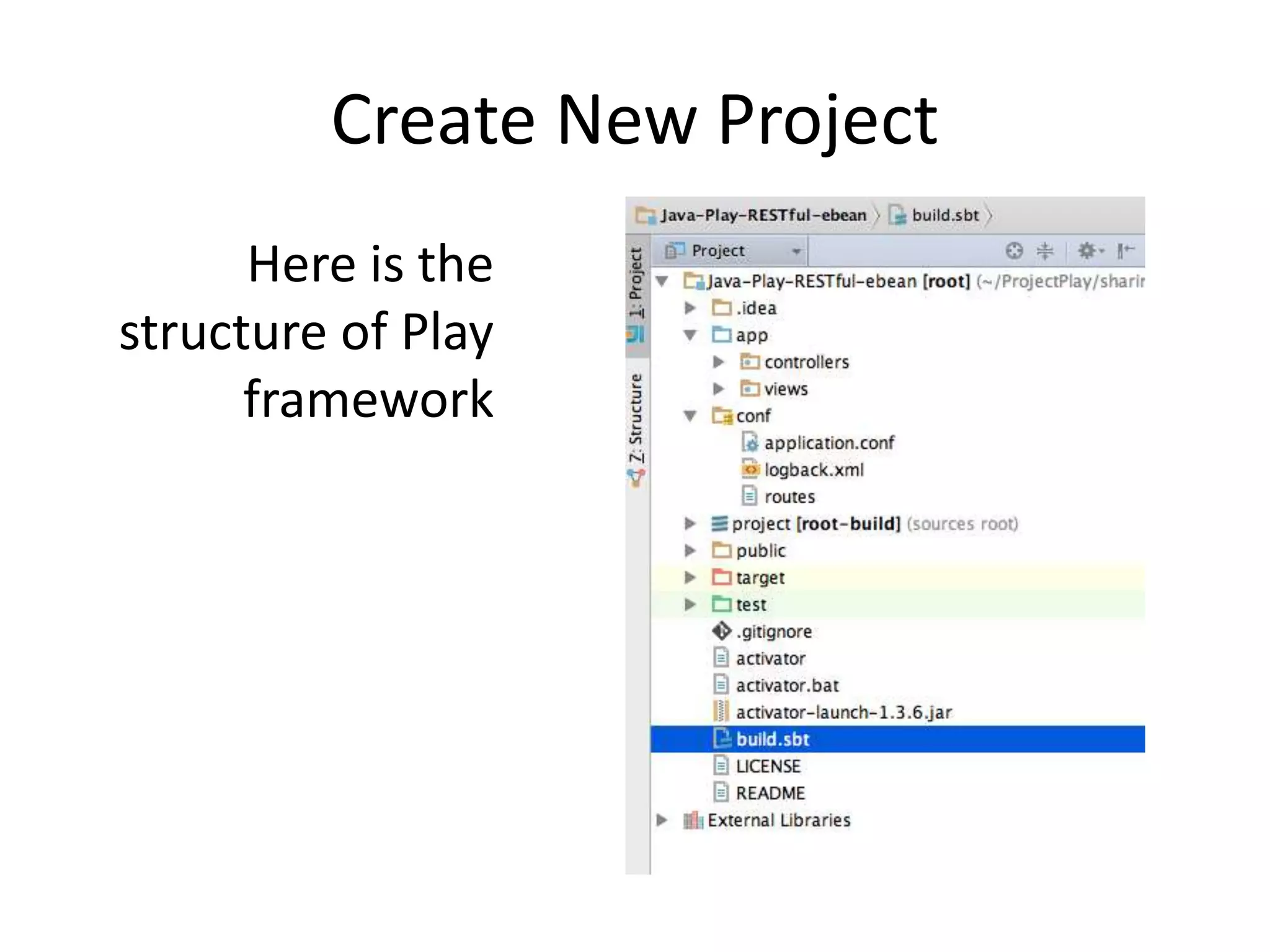Expand the .idea folder arrow

click(690, 308)
